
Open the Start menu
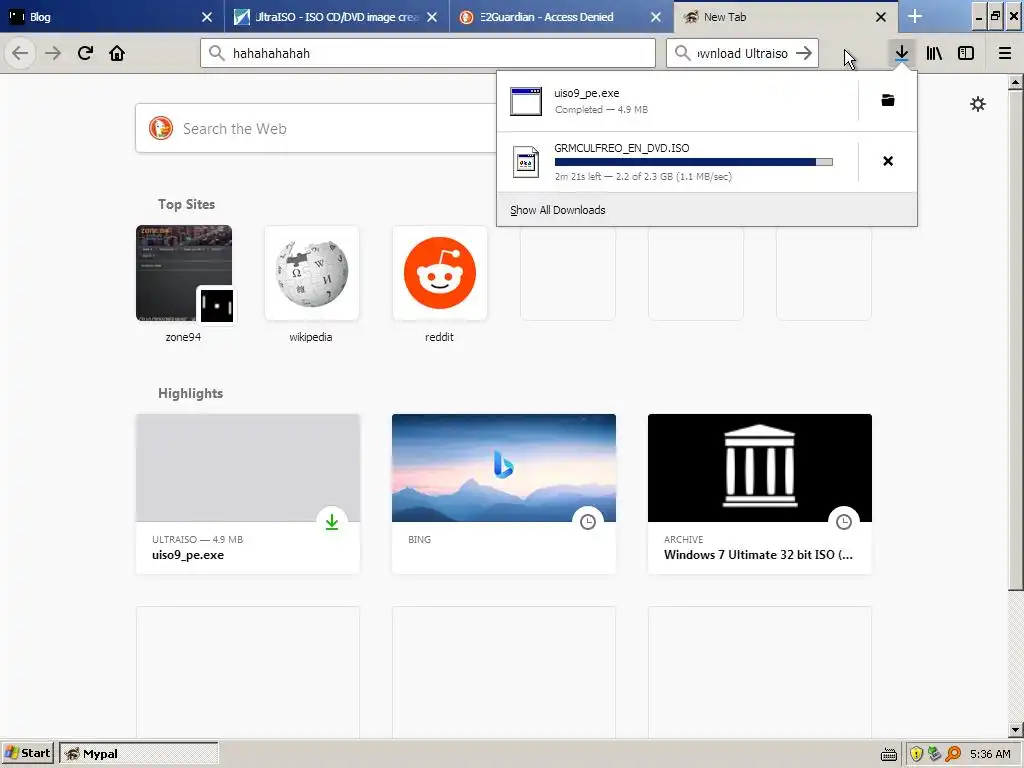(x=28, y=754)
